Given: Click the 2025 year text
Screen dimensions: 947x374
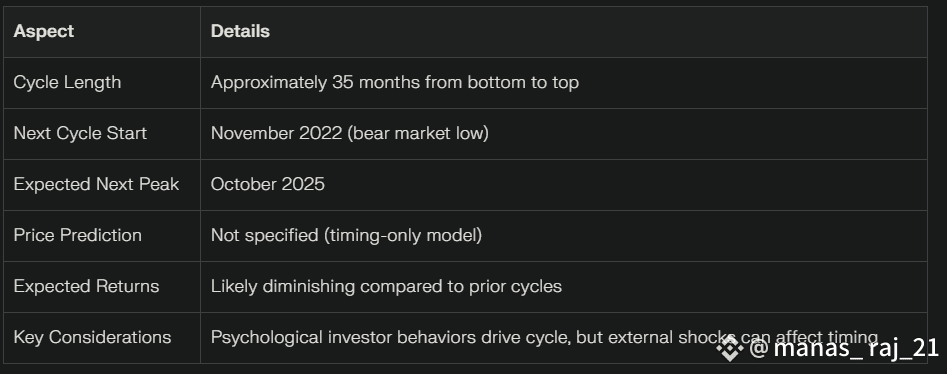Looking at the screenshot, I should [x=301, y=184].
